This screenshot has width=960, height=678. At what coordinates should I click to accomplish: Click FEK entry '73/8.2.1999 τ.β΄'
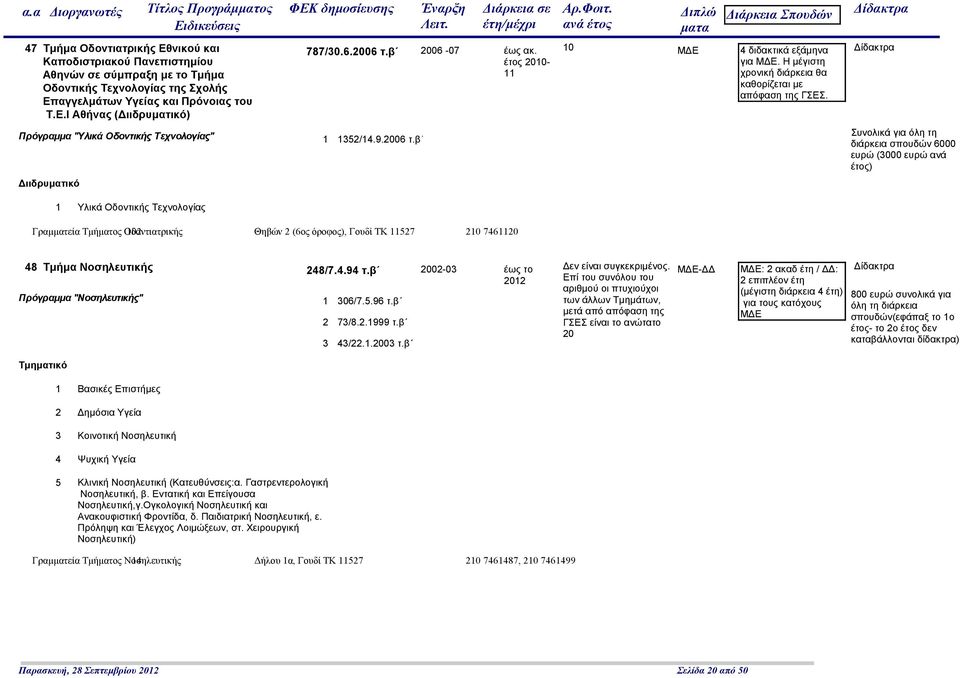[372, 322]
